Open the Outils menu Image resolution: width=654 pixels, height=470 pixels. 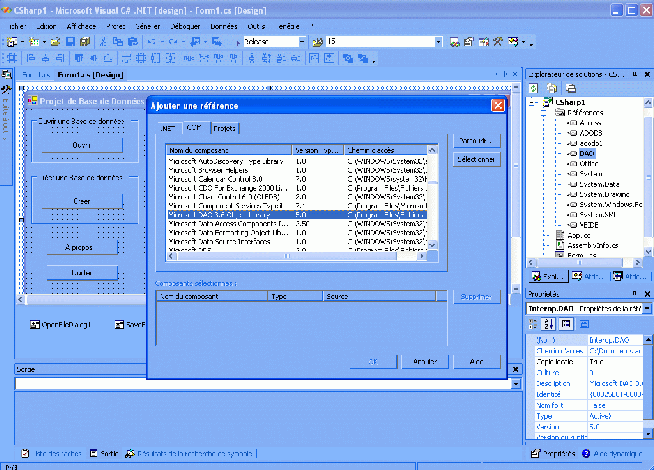[x=256, y=26]
